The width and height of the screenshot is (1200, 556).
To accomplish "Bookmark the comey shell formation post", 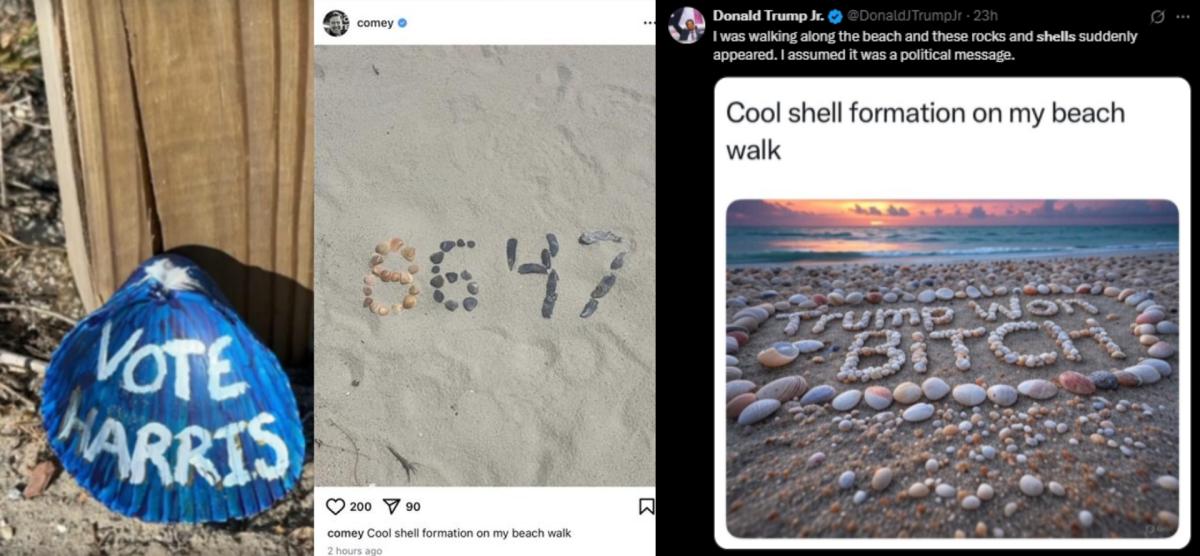I will tap(646, 507).
